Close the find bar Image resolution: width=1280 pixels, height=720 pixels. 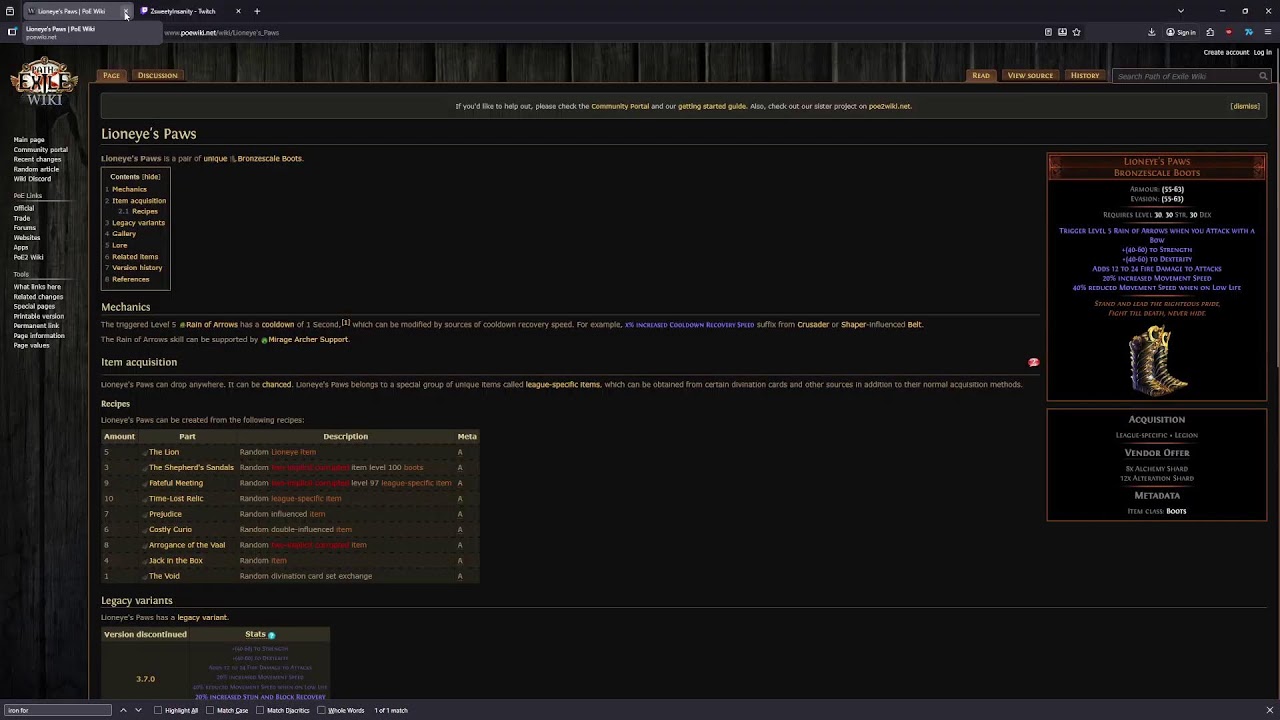1270,710
